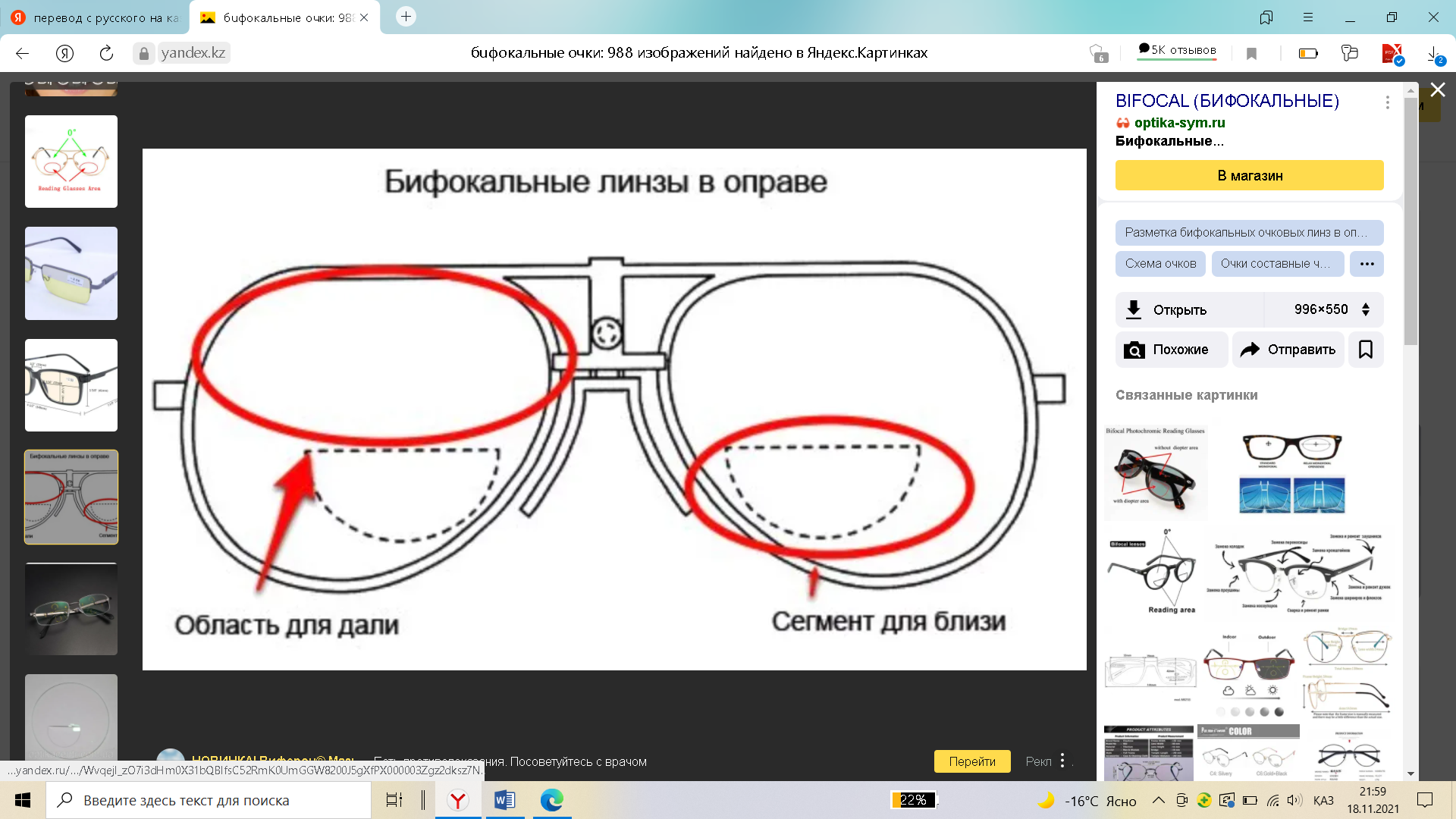Close the image viewer with X

point(1437,90)
